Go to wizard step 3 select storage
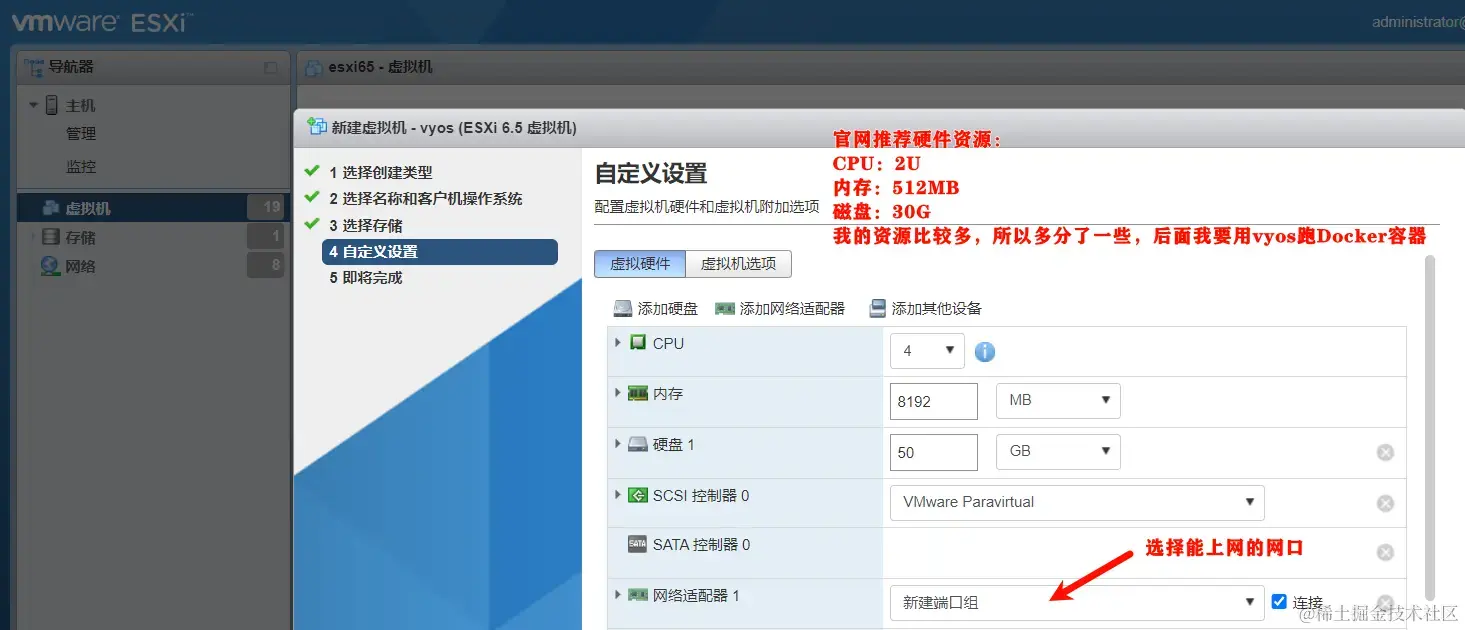The height and width of the screenshot is (630, 1465). point(366,225)
